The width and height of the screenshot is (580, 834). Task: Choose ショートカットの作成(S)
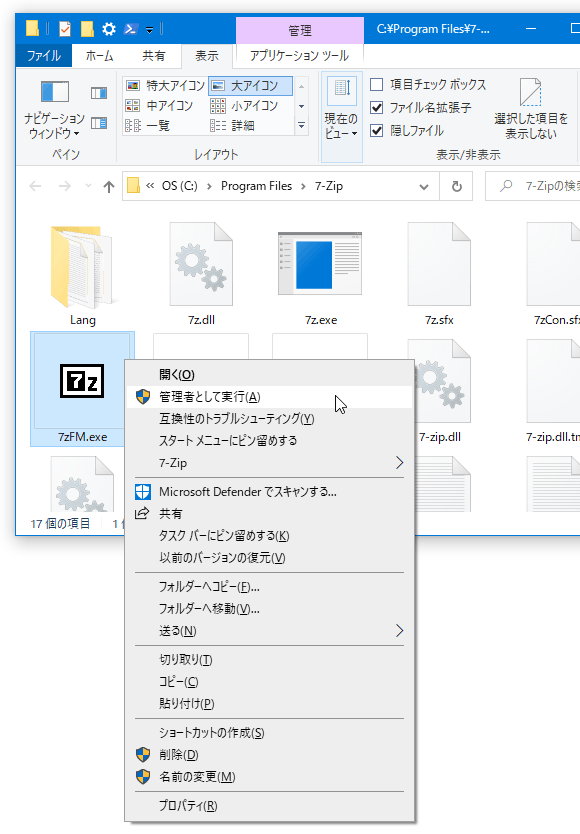click(x=270, y=733)
